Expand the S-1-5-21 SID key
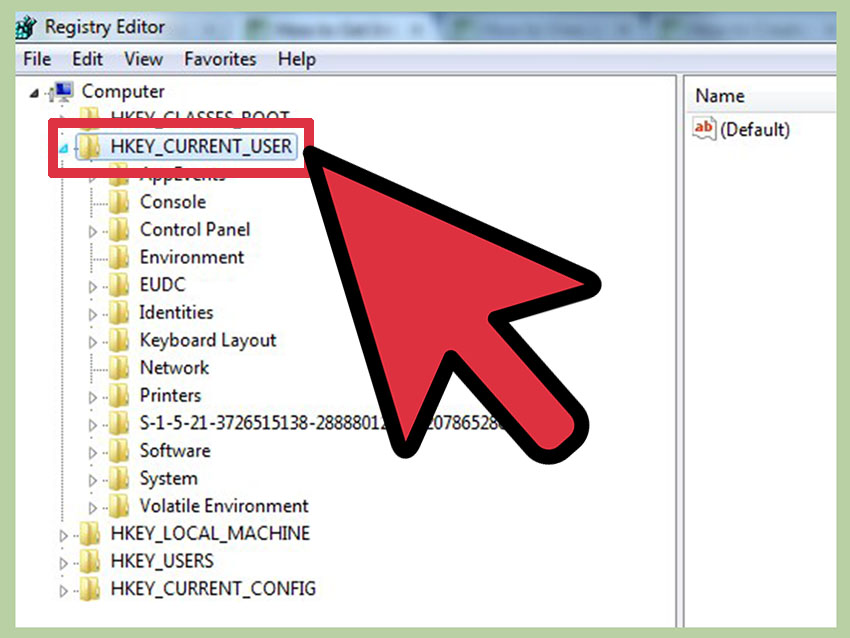 point(93,425)
